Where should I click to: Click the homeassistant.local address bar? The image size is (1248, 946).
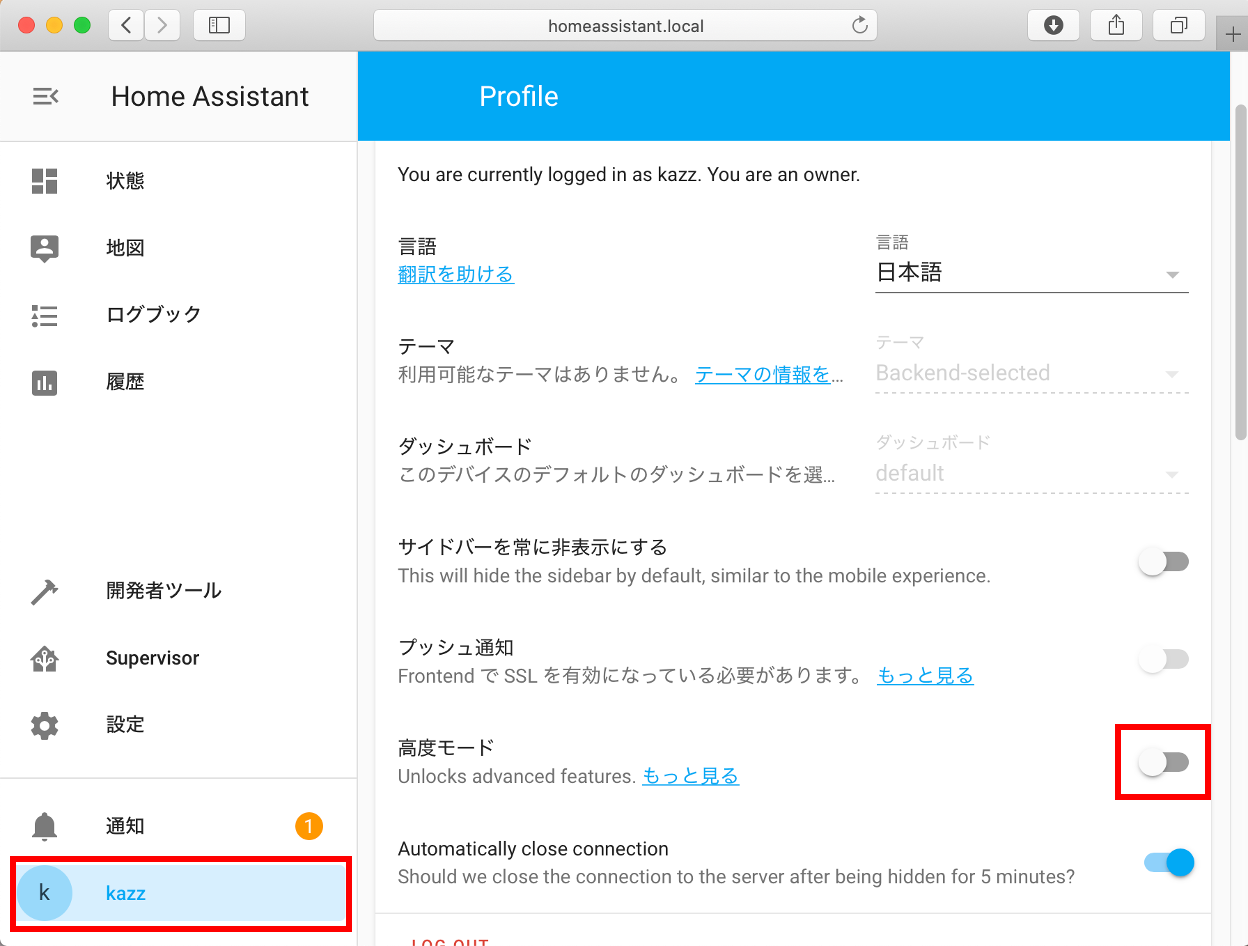[x=625, y=26]
